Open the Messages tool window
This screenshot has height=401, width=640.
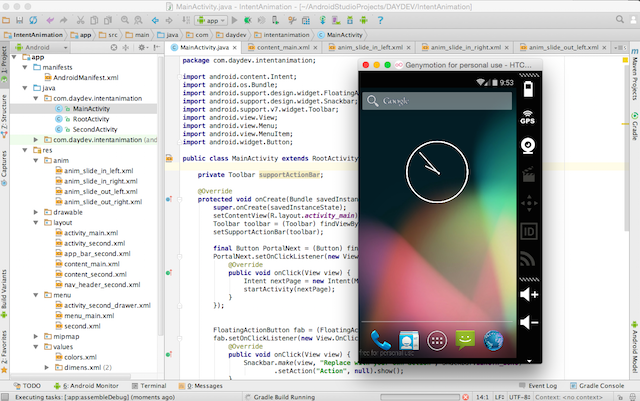201,385
